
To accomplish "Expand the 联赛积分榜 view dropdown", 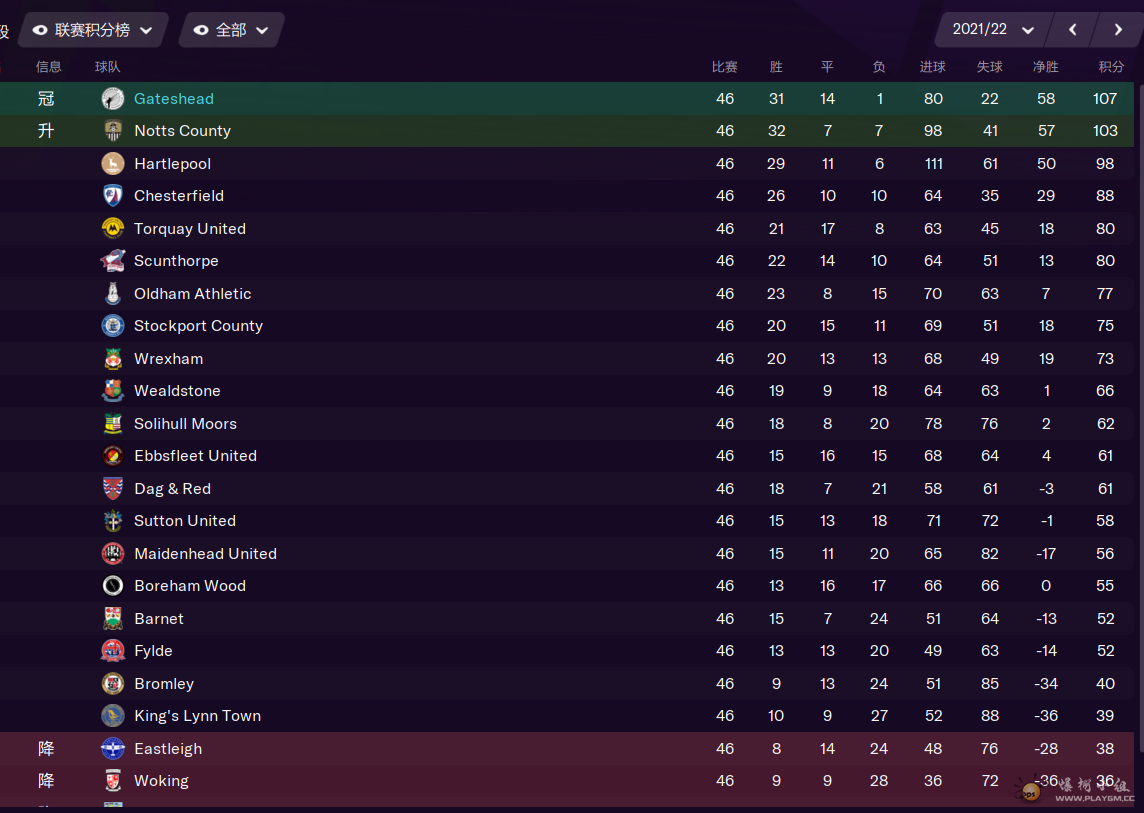I will coord(146,31).
